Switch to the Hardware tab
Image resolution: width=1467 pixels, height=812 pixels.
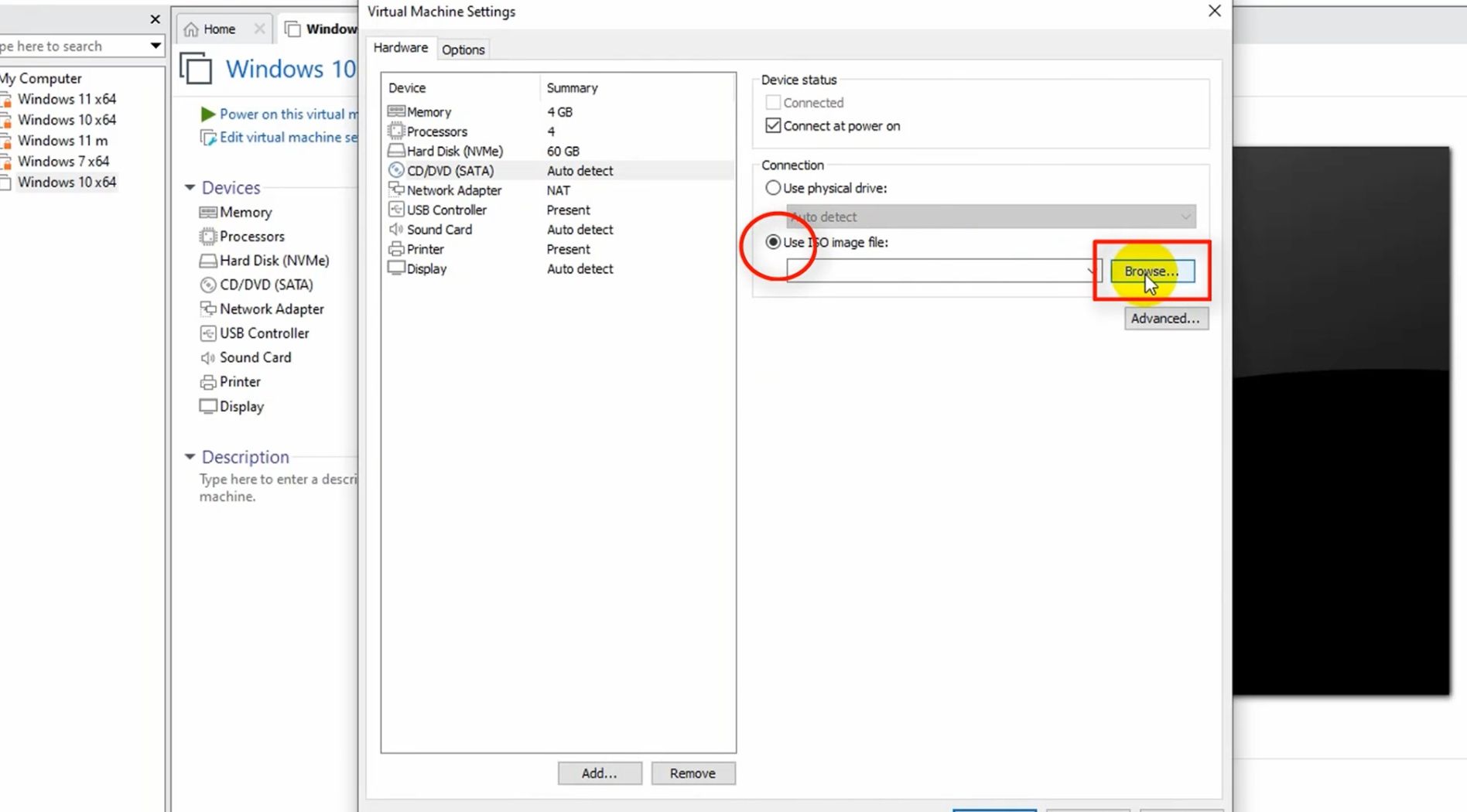pos(400,48)
